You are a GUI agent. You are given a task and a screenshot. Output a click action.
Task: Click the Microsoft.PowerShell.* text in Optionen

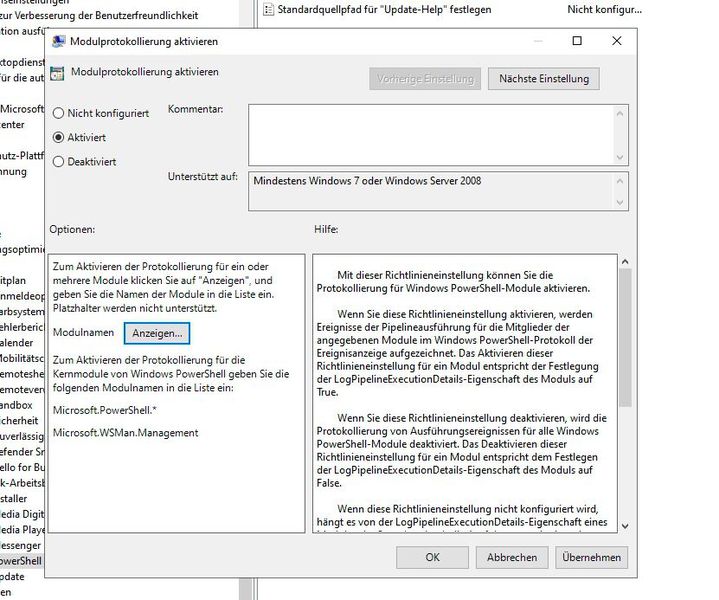click(105, 410)
